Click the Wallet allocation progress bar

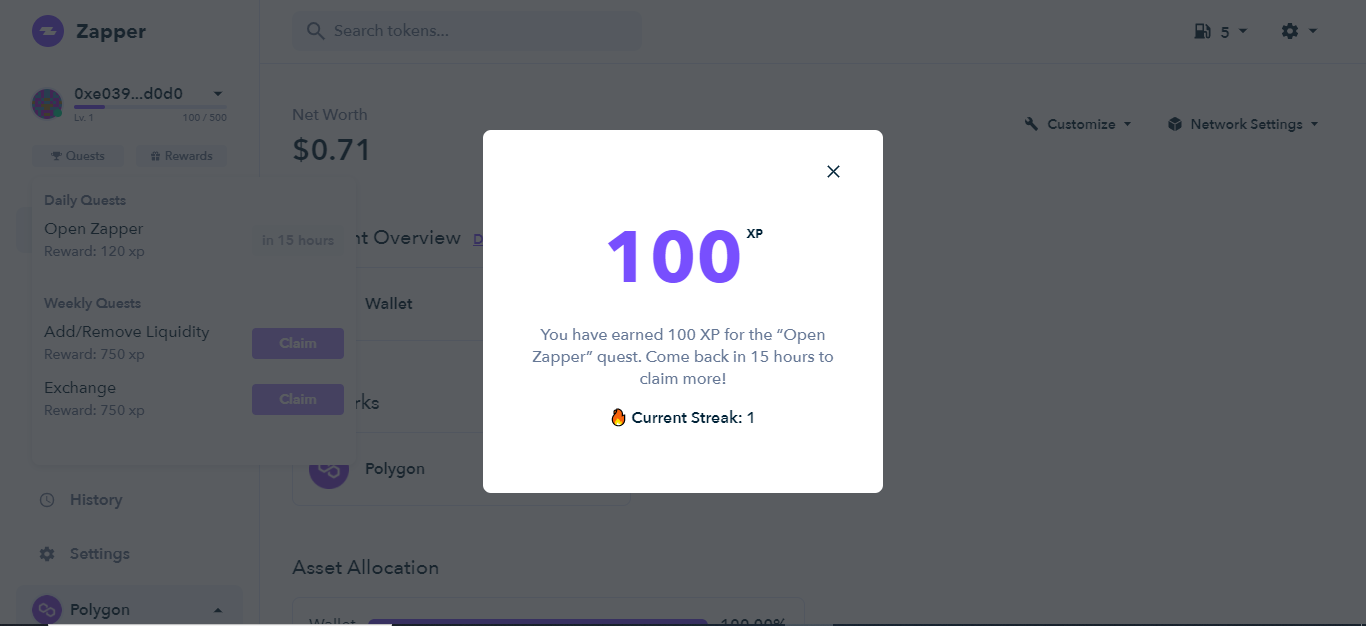click(x=538, y=622)
